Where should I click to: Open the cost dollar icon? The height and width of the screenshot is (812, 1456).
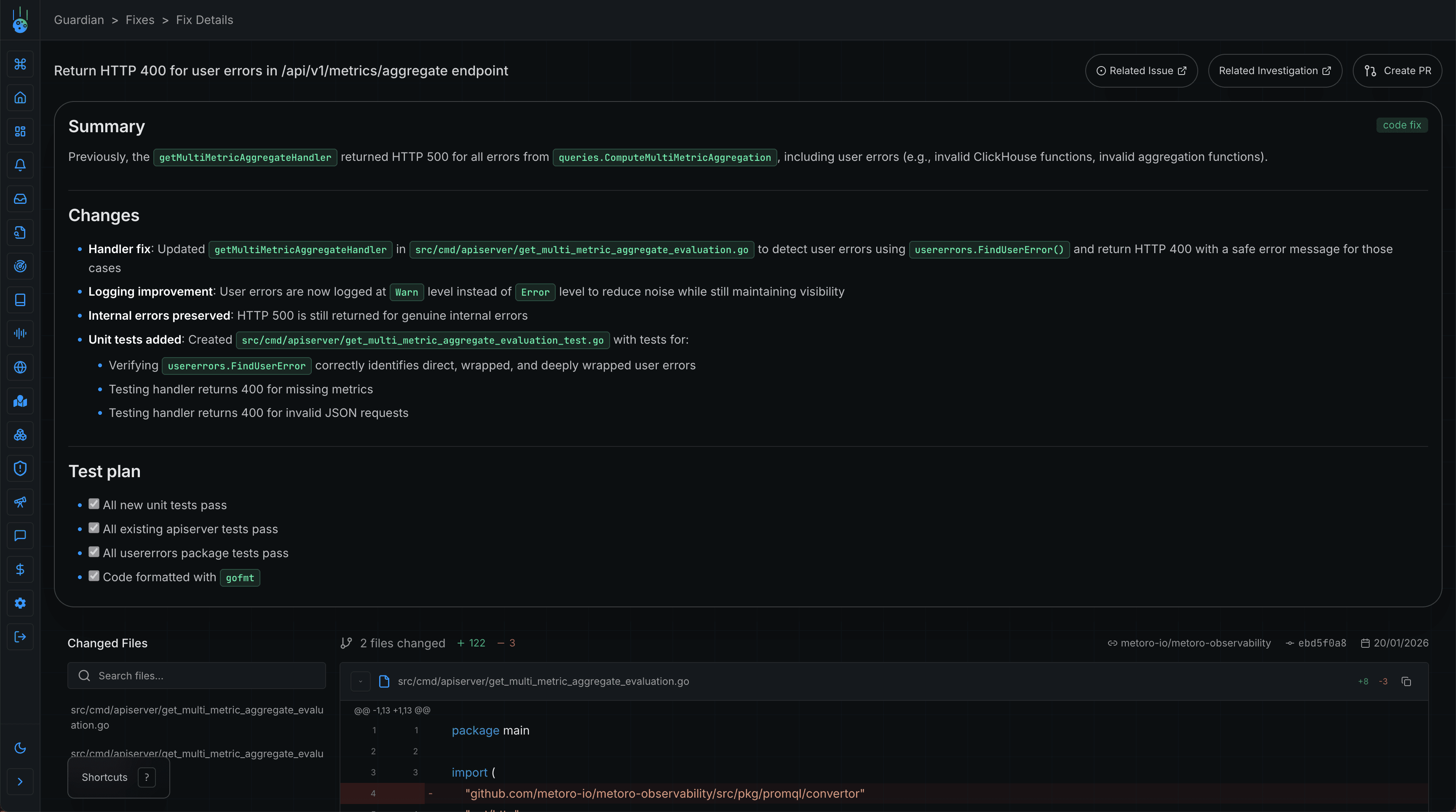[20, 569]
